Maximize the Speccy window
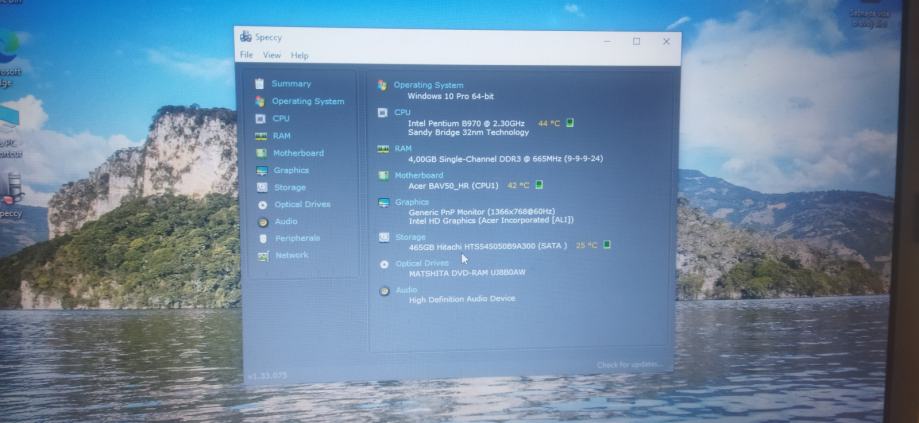The width and height of the screenshot is (919, 423). click(x=637, y=41)
